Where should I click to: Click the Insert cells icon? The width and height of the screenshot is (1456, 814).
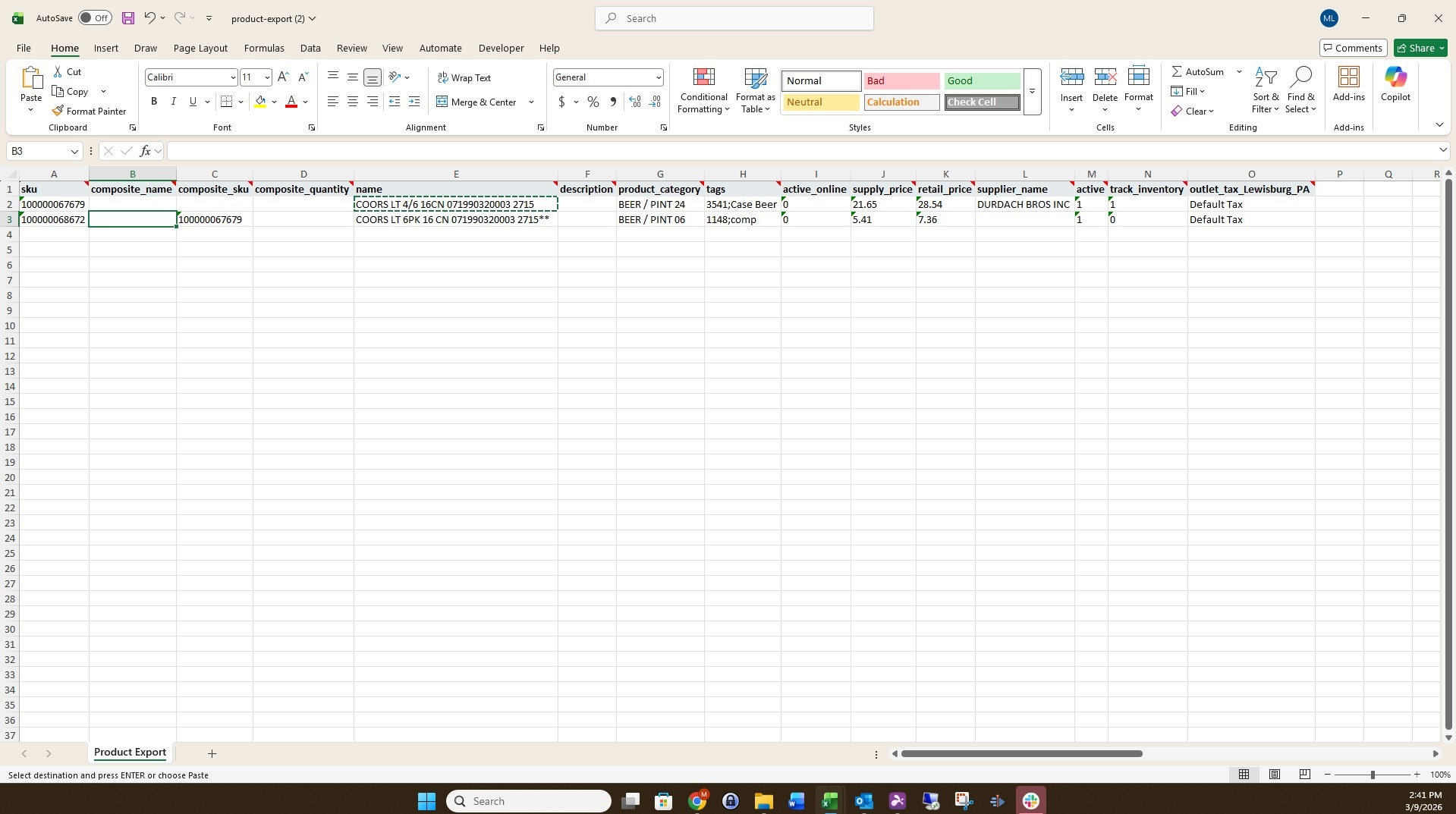pyautogui.click(x=1071, y=77)
